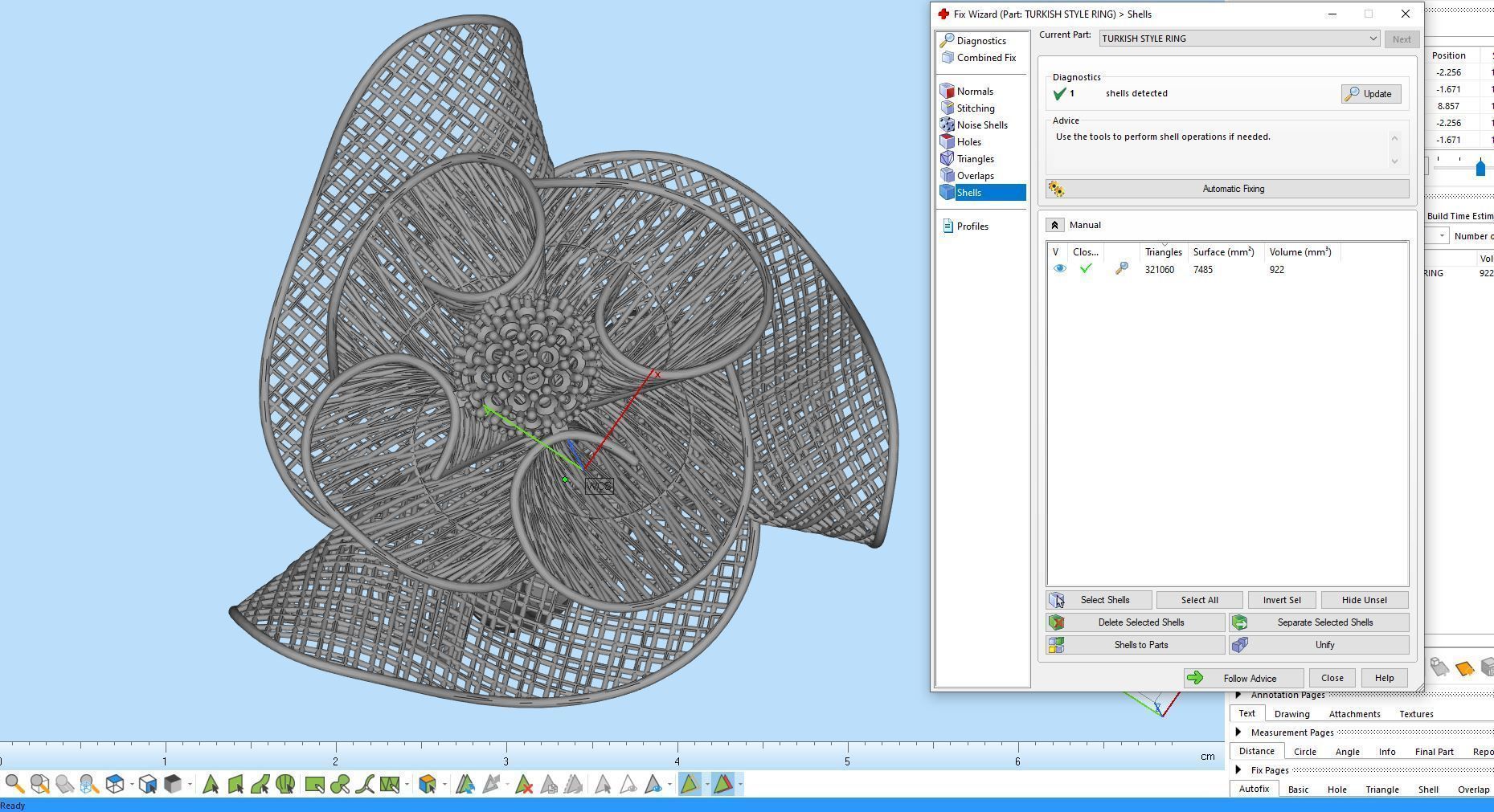Click the Automatic Fixing button
The image size is (1494, 812).
tap(1227, 189)
